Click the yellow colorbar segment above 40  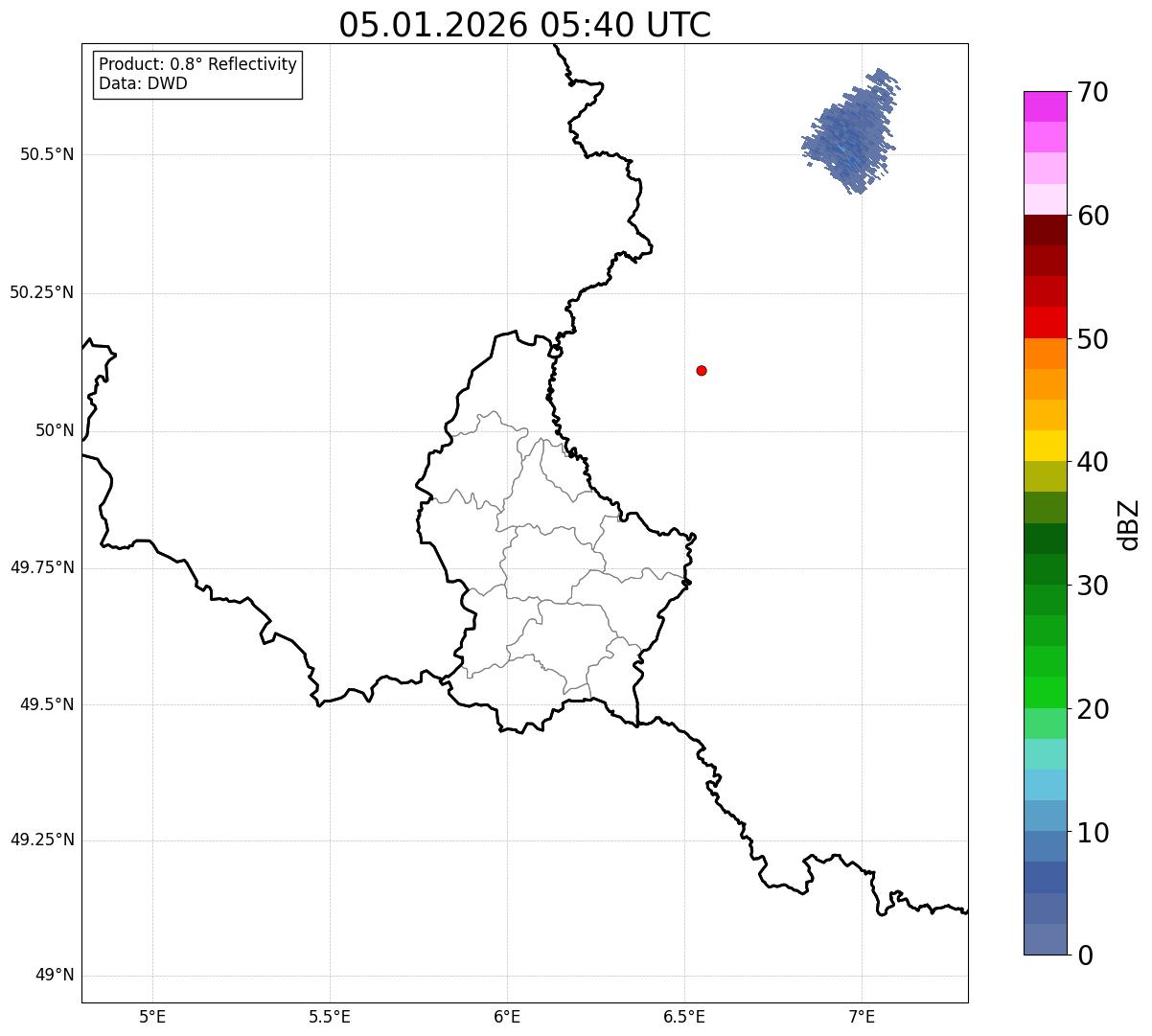tap(1045, 446)
